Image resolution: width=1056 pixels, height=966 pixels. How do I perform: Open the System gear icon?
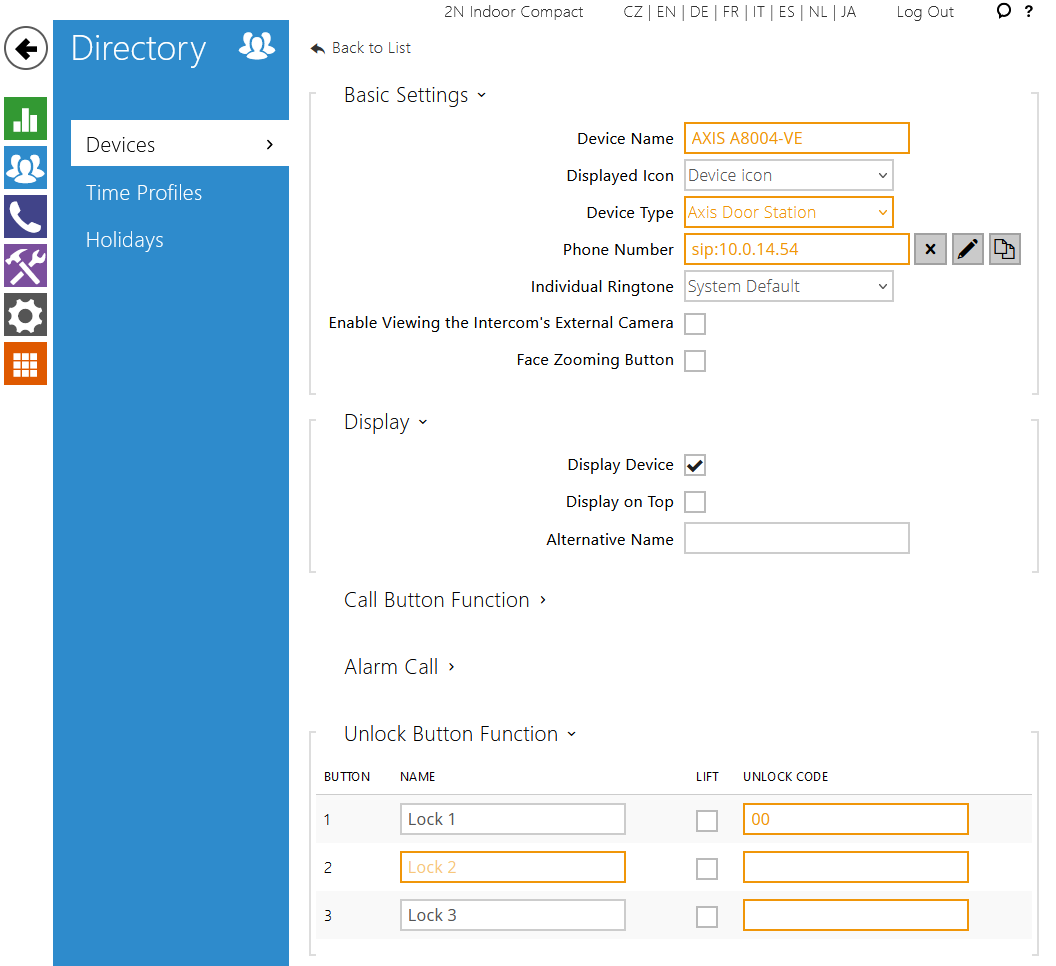[26, 315]
